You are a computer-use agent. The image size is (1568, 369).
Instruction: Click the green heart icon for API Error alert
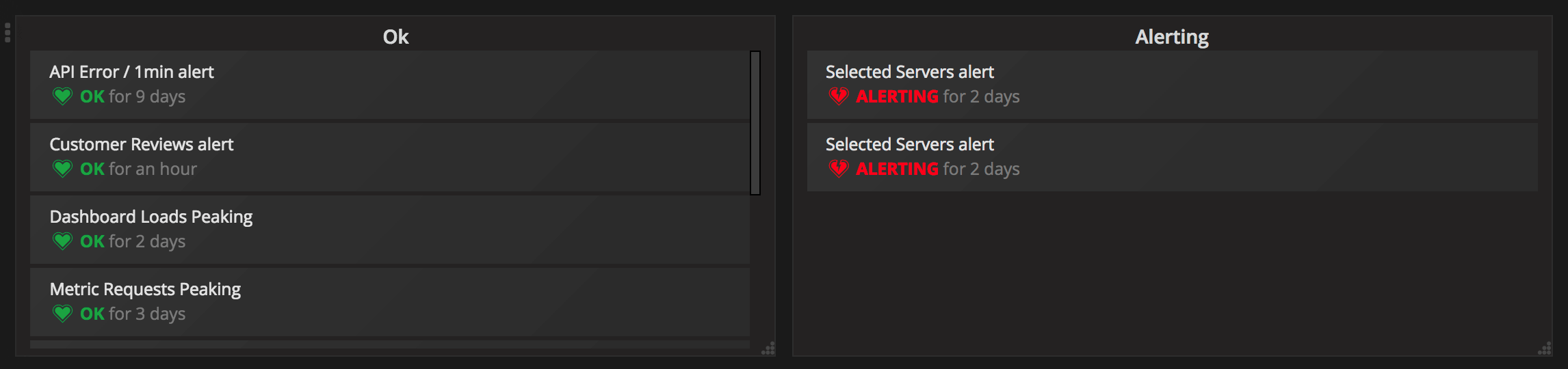(62, 96)
